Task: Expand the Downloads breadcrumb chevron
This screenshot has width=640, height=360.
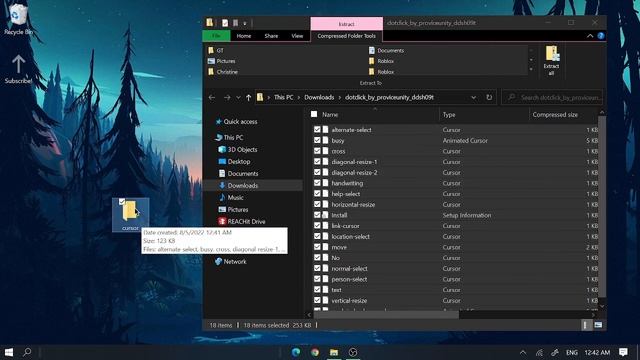Action: (x=340, y=98)
